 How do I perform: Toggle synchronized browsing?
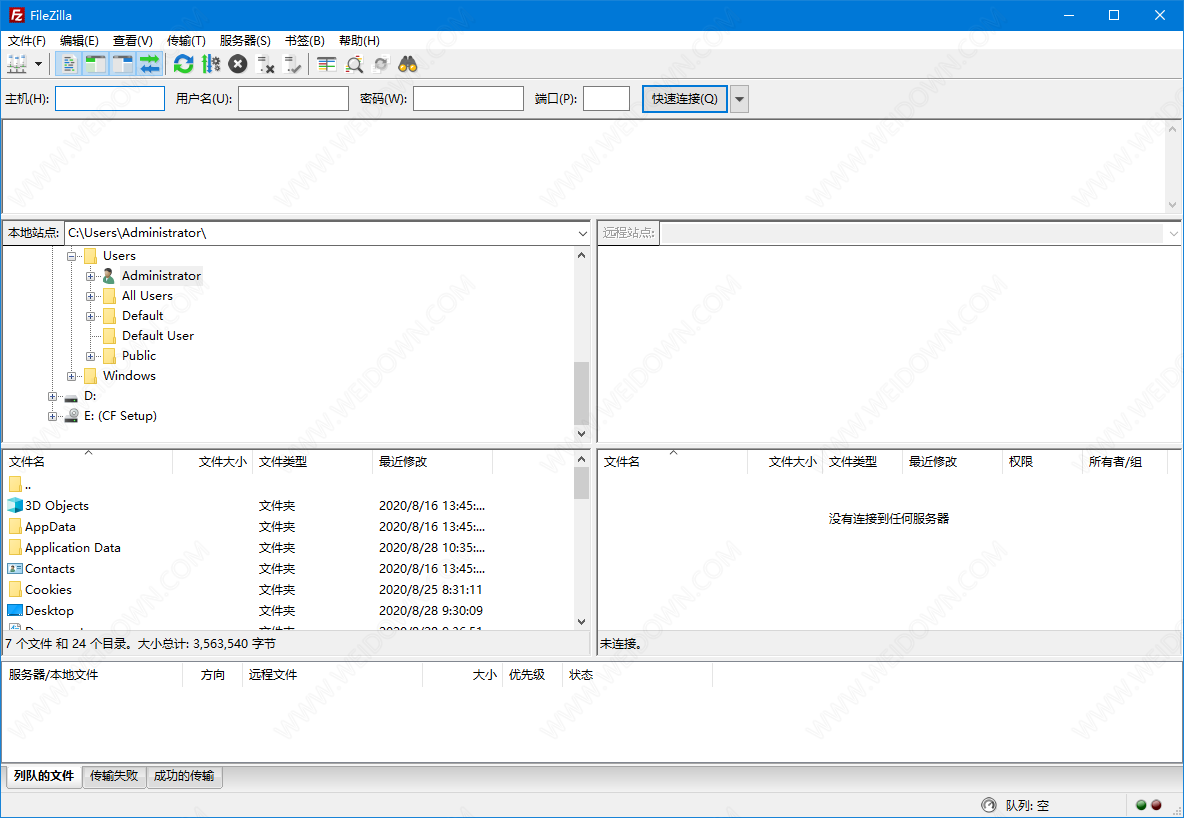[381, 64]
